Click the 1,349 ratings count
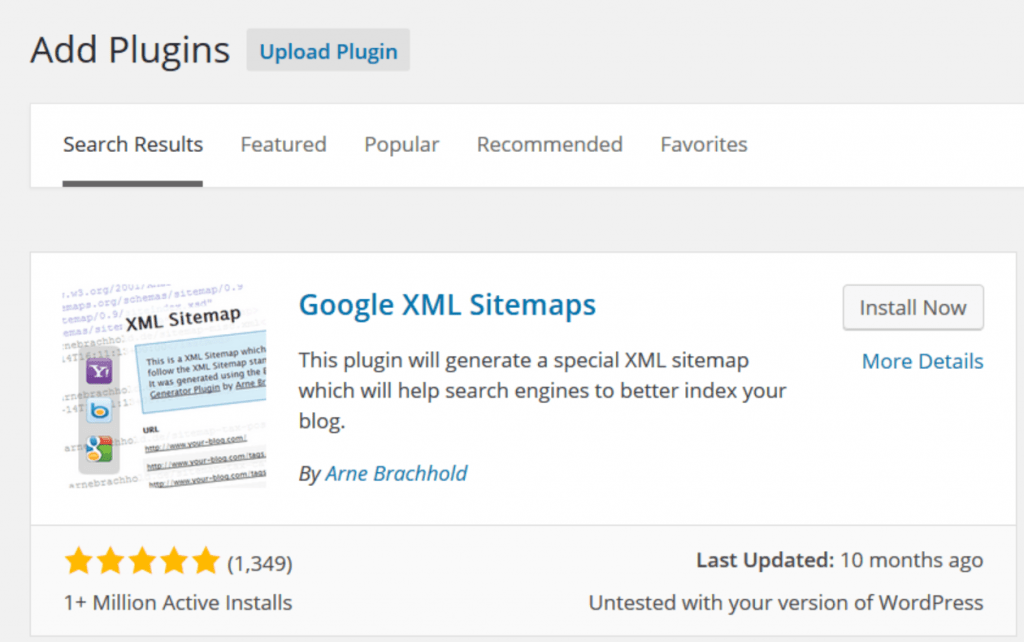 pyautogui.click(x=260, y=563)
